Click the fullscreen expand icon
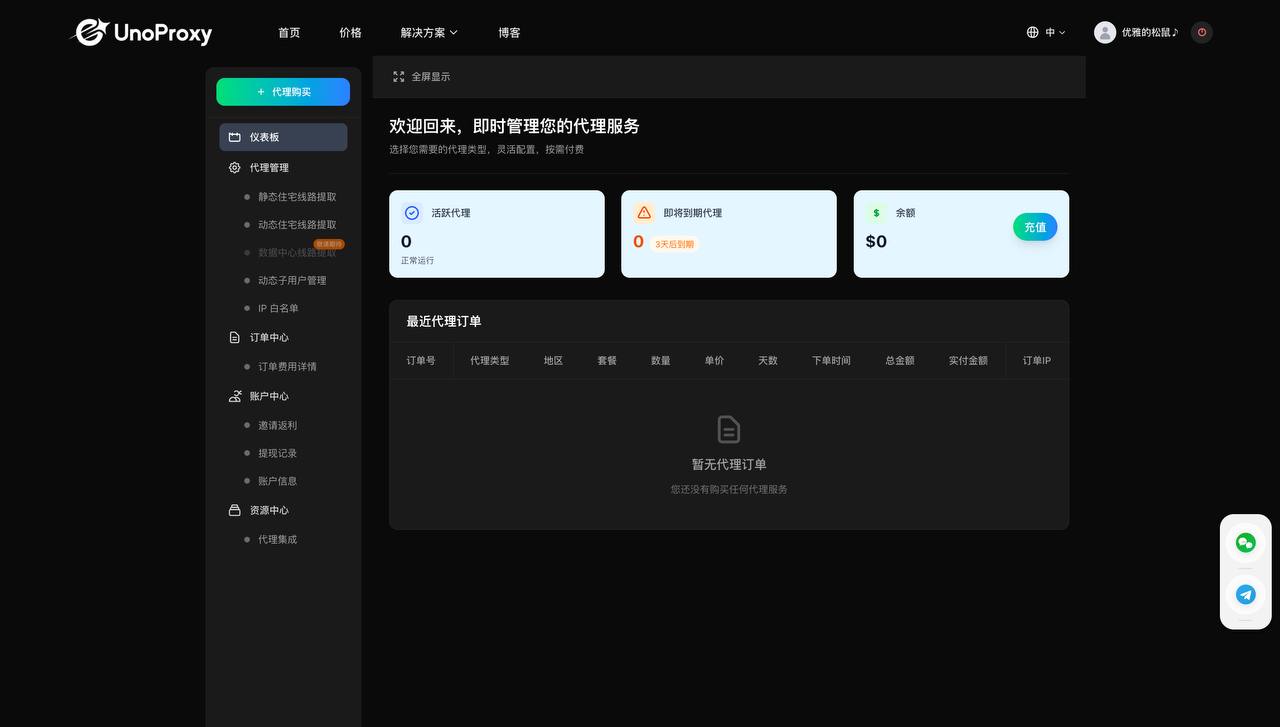Image resolution: width=1280 pixels, height=727 pixels. (399, 76)
